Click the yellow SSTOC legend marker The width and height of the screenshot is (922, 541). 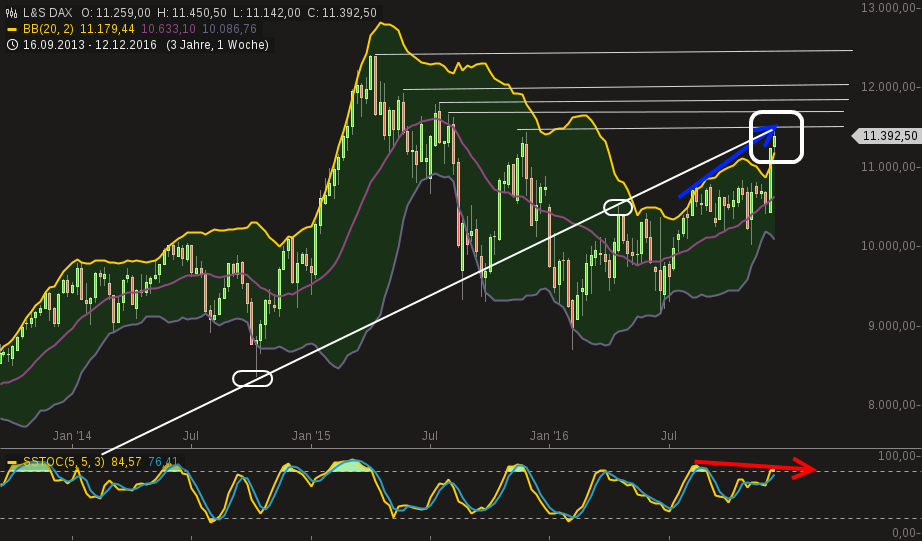(x=12, y=462)
